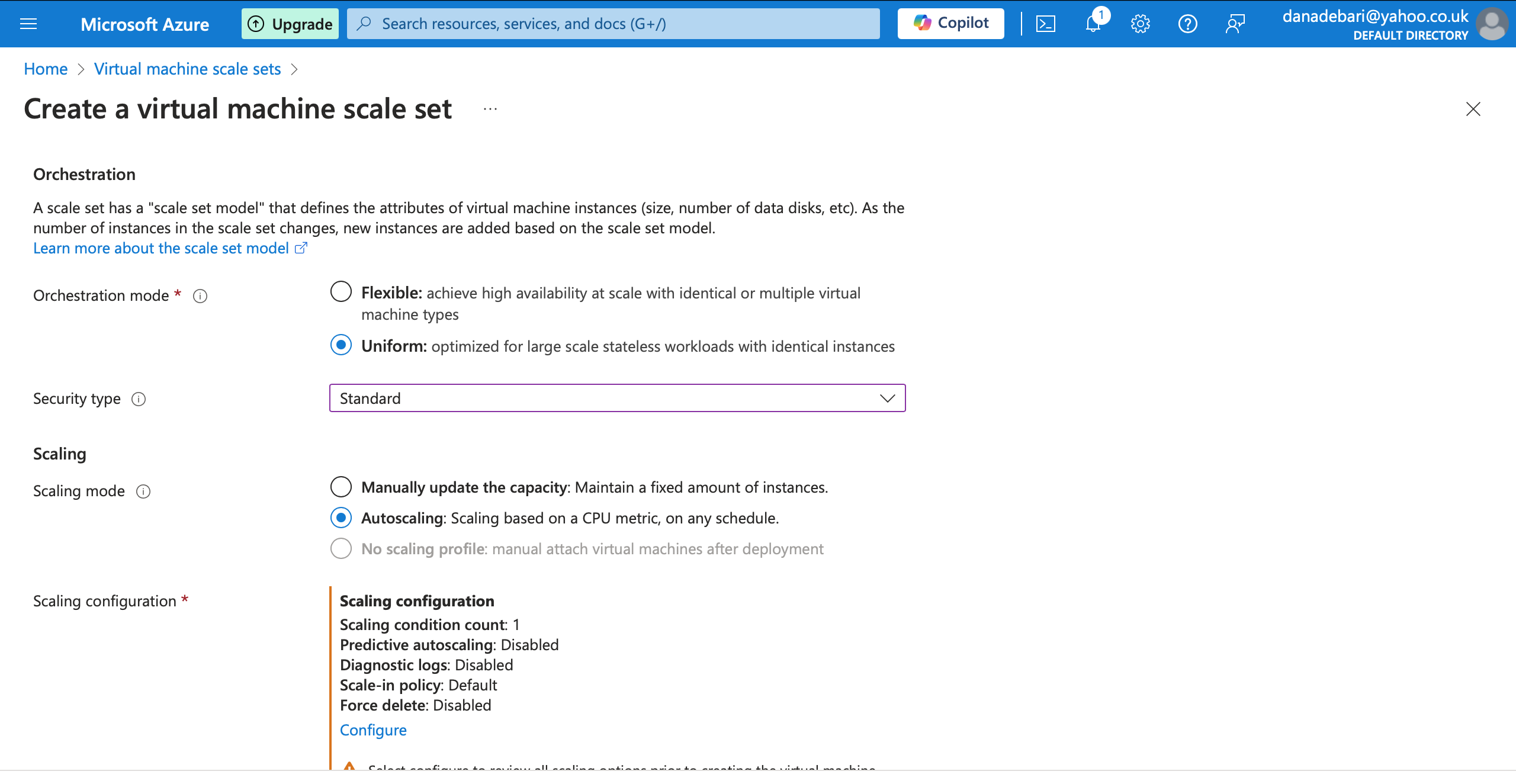Go to Virtual machine scale sets breadcrumb
The height and width of the screenshot is (784, 1516).
187,69
